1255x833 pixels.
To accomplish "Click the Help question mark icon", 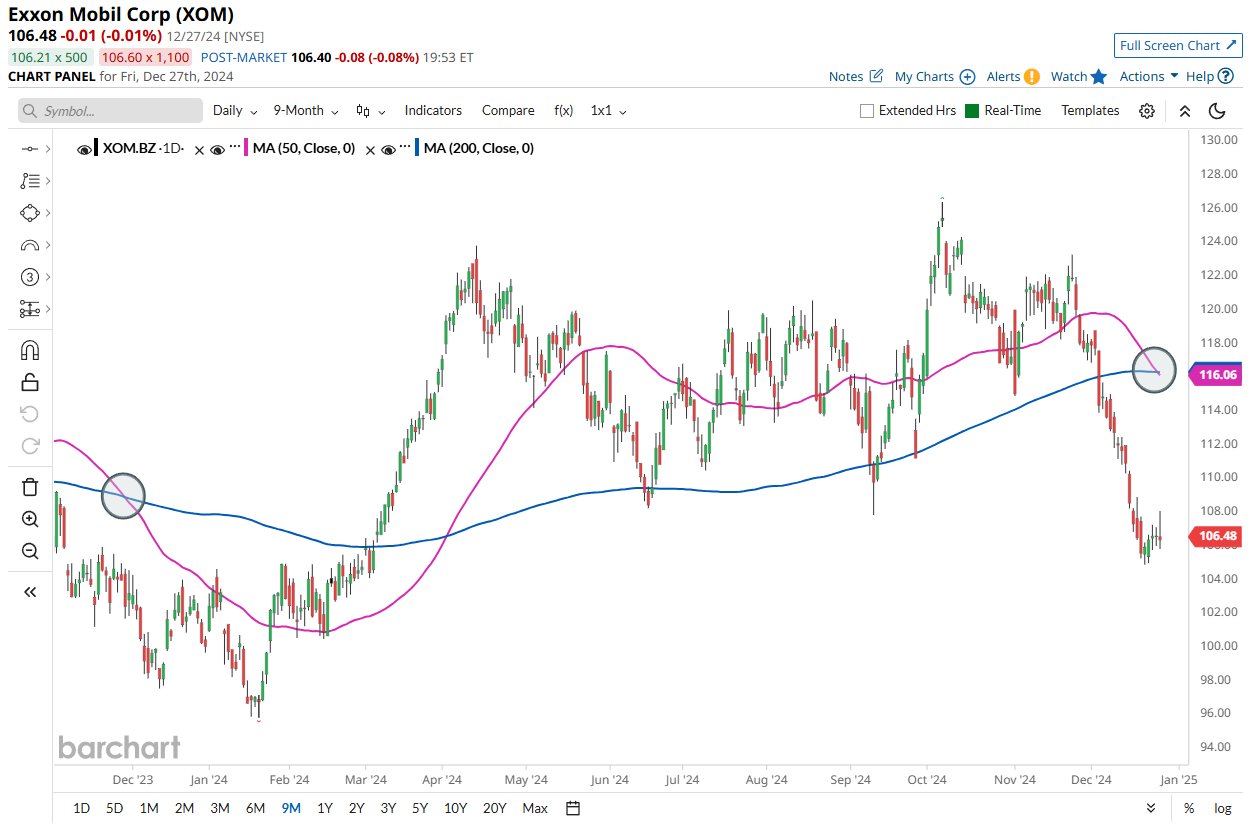I will point(1226,76).
